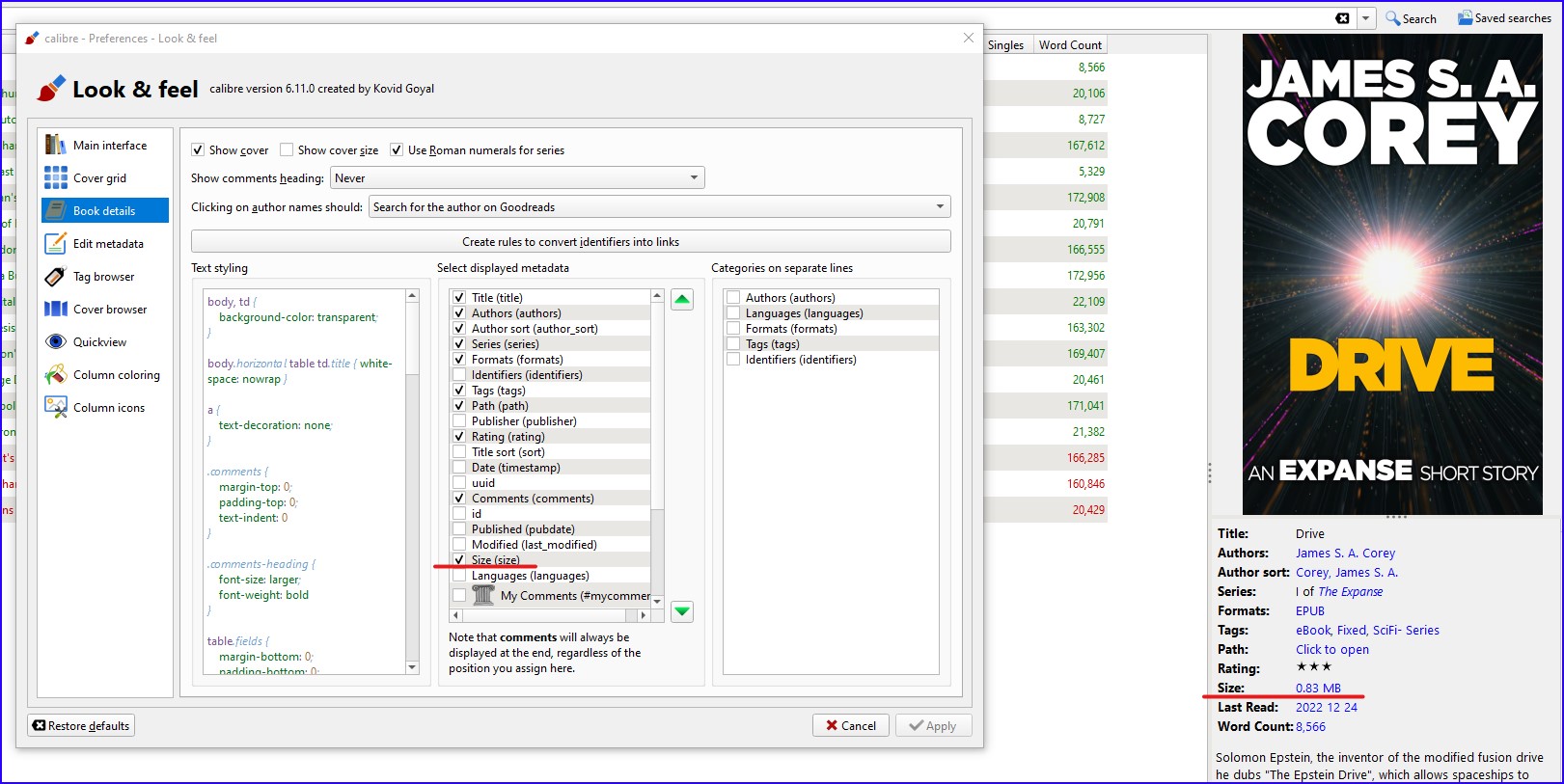Click the James S. A. Corey author link
1564x784 pixels.
coord(1345,554)
